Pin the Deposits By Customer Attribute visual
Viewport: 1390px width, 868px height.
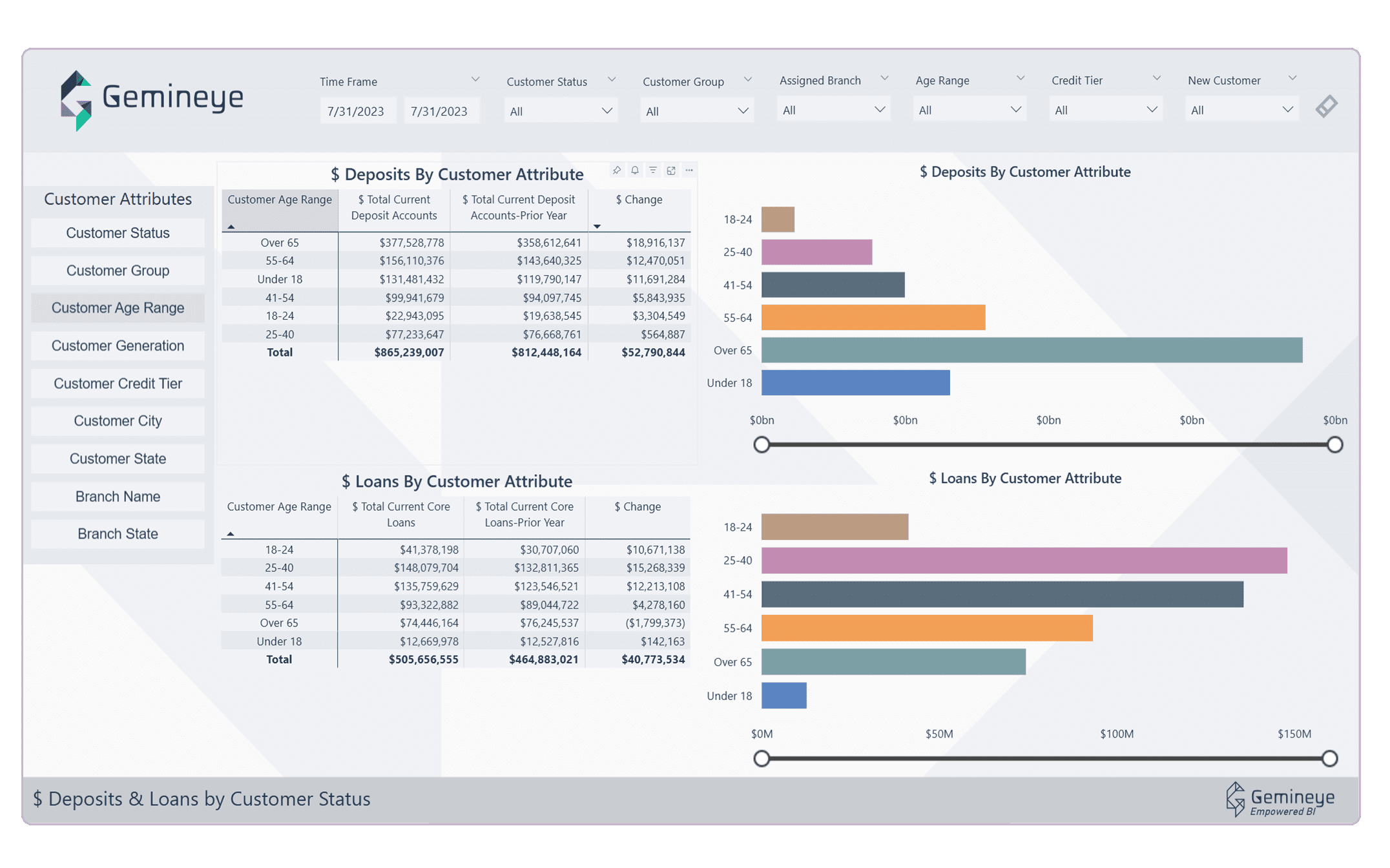[617, 170]
